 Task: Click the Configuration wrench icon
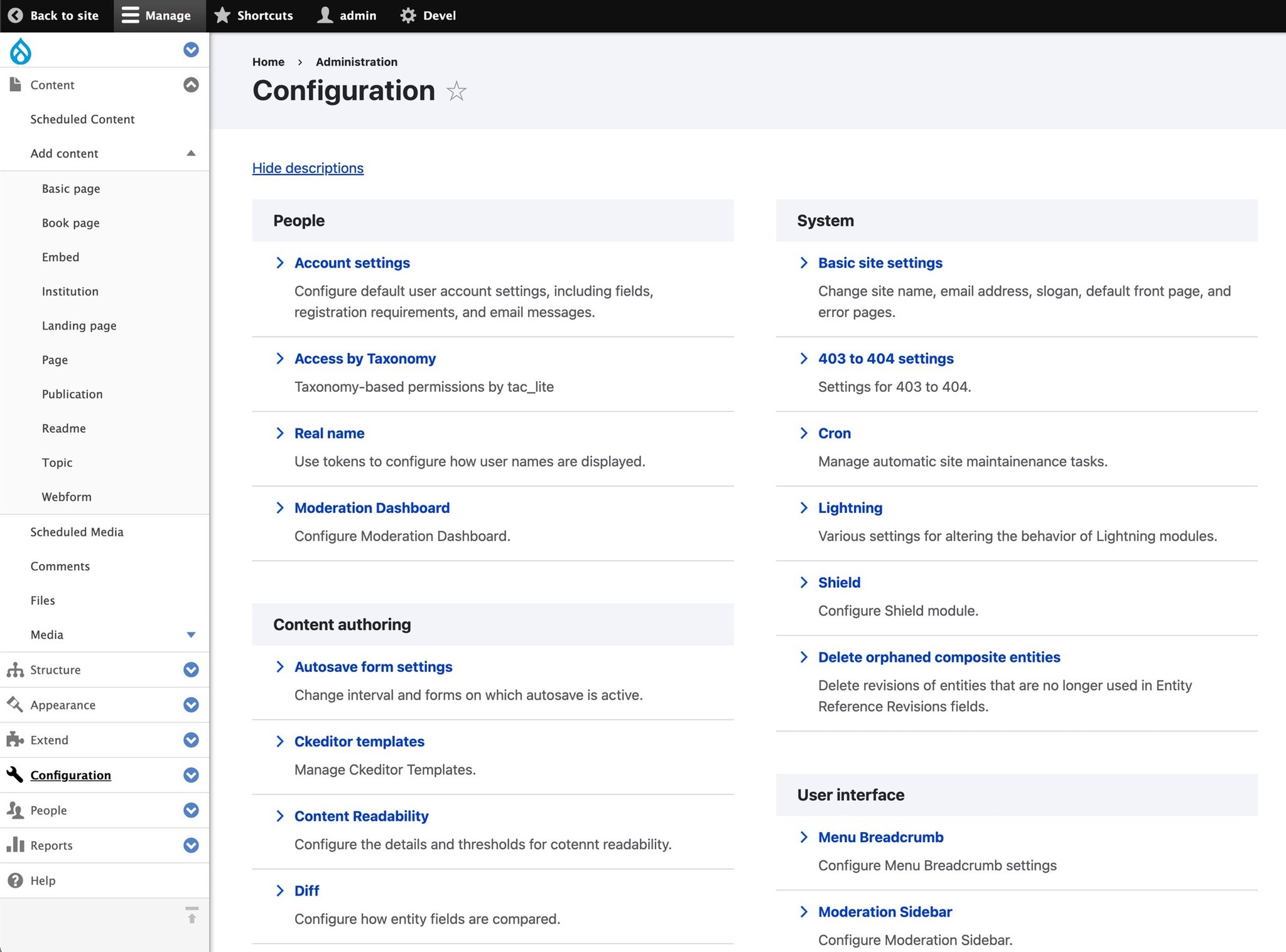point(15,775)
